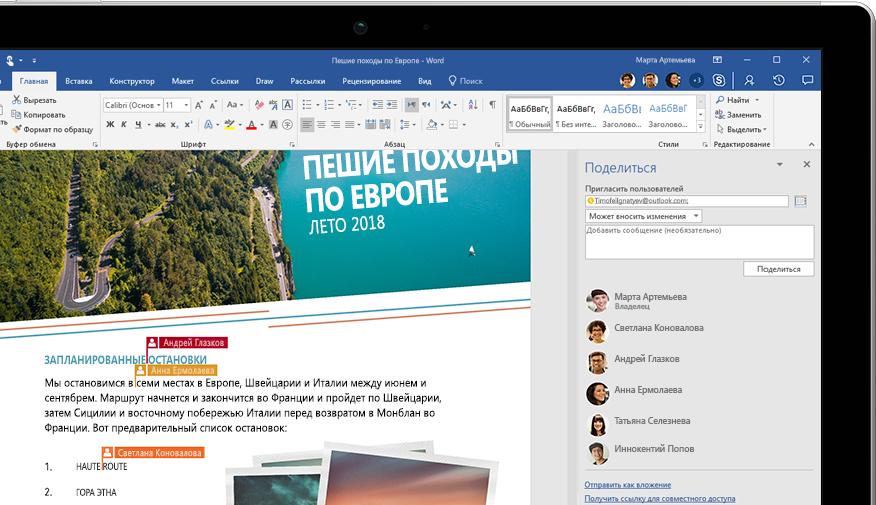Click Отправить как вложение link
This screenshot has height=505, width=876.
click(x=627, y=485)
